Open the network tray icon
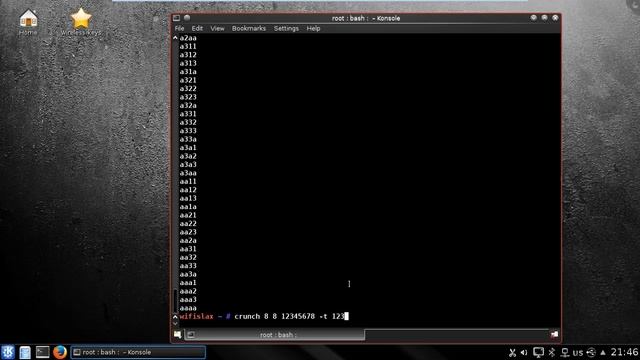Image resolution: width=640 pixels, height=360 pixels. (x=565, y=353)
